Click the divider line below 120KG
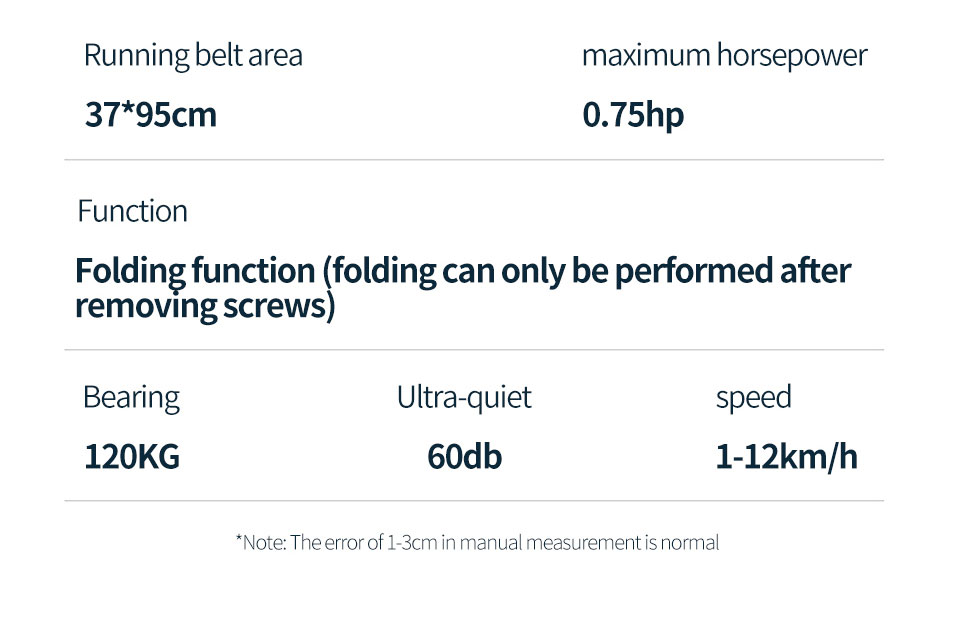Image resolution: width=960 pixels, height=640 pixels. (x=474, y=500)
